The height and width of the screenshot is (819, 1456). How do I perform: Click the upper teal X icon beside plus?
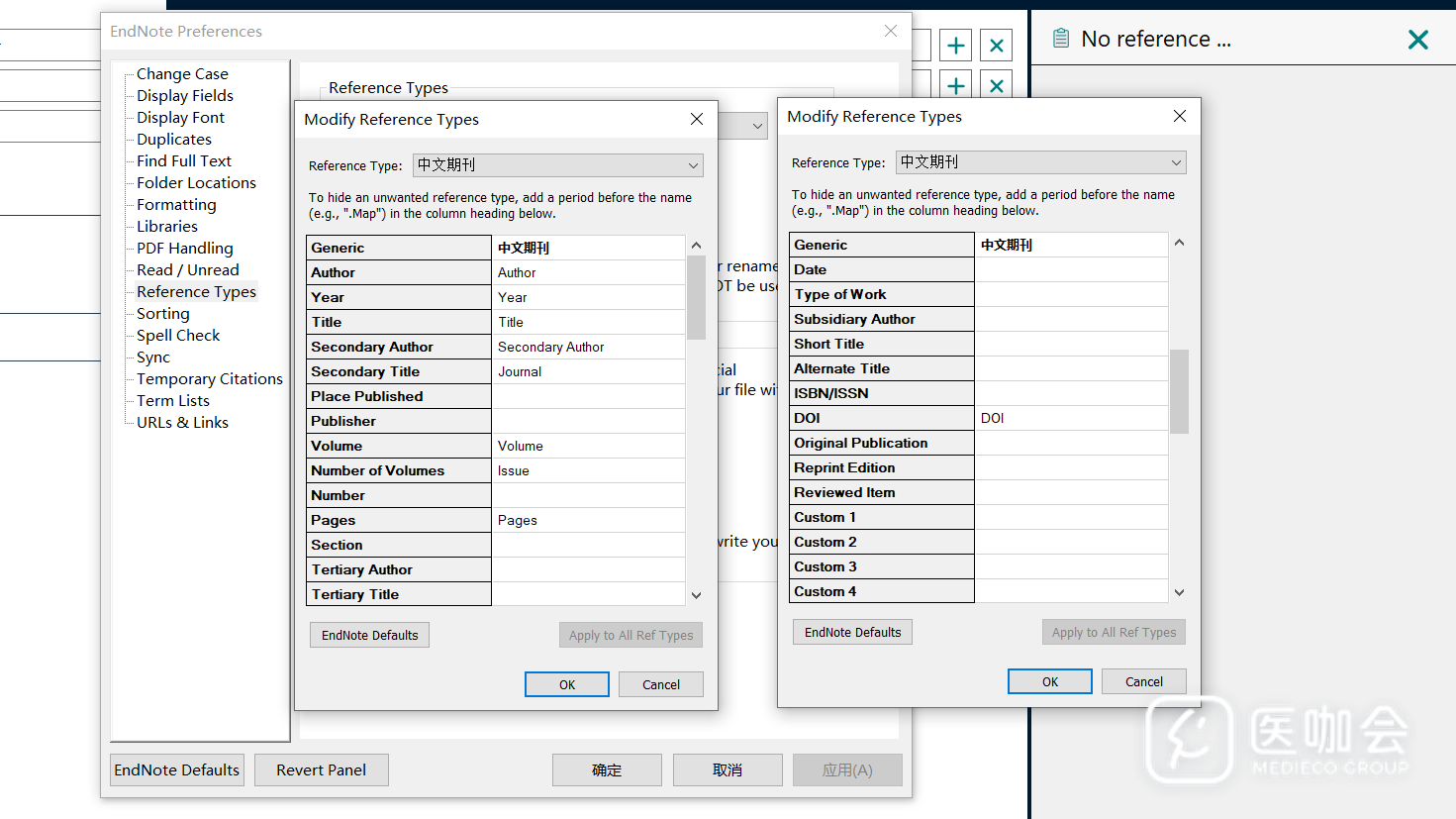click(996, 46)
